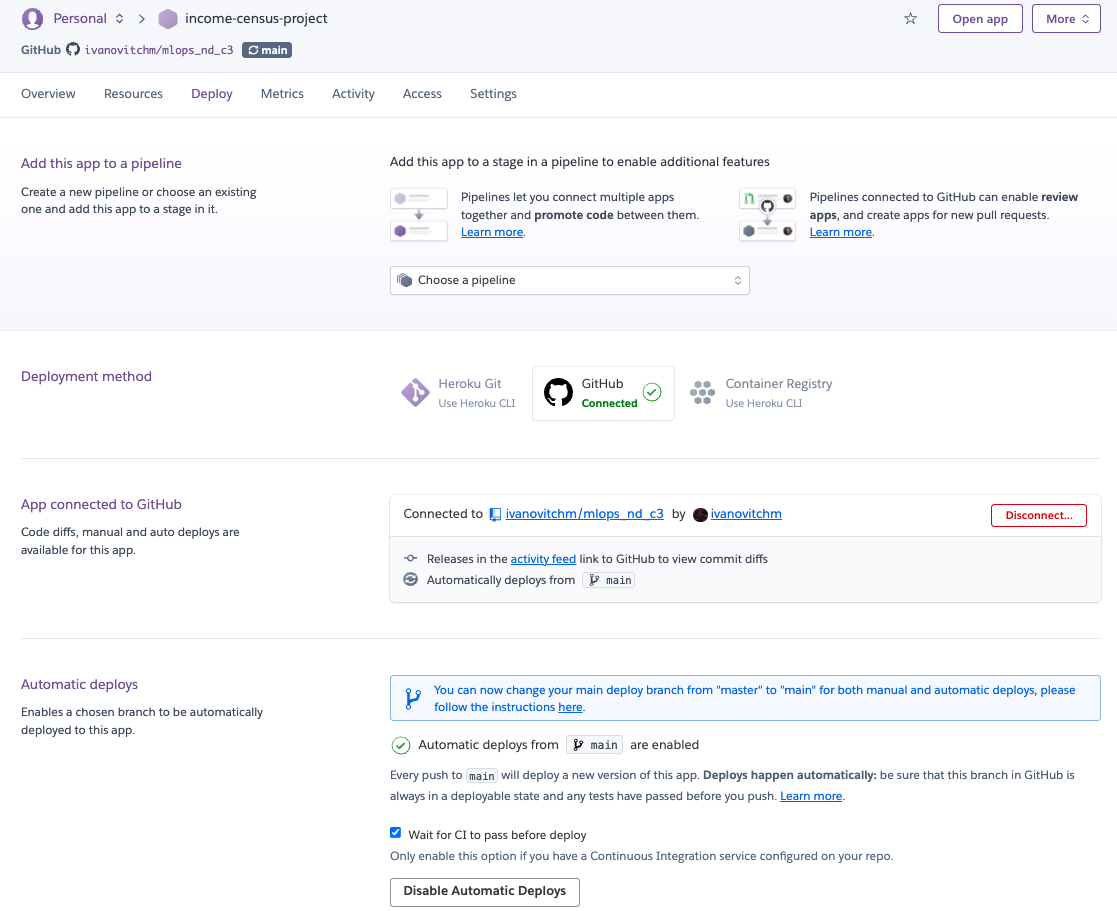Screen dimensions: 1117x911
Task: Click the automatic deploys enabled check icon
Action: click(401, 745)
